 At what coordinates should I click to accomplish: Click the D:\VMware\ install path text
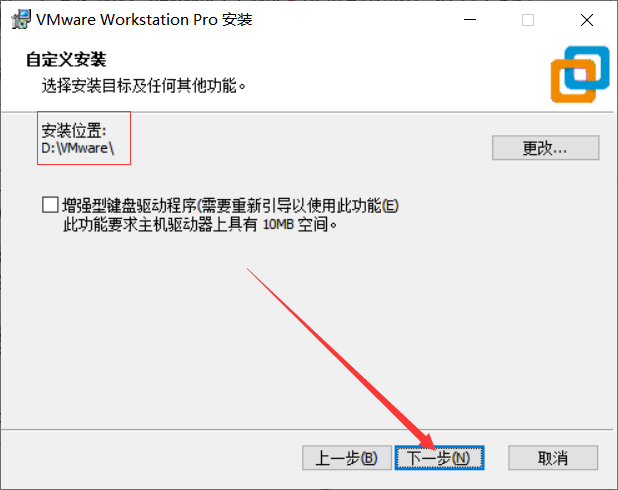click(x=78, y=148)
